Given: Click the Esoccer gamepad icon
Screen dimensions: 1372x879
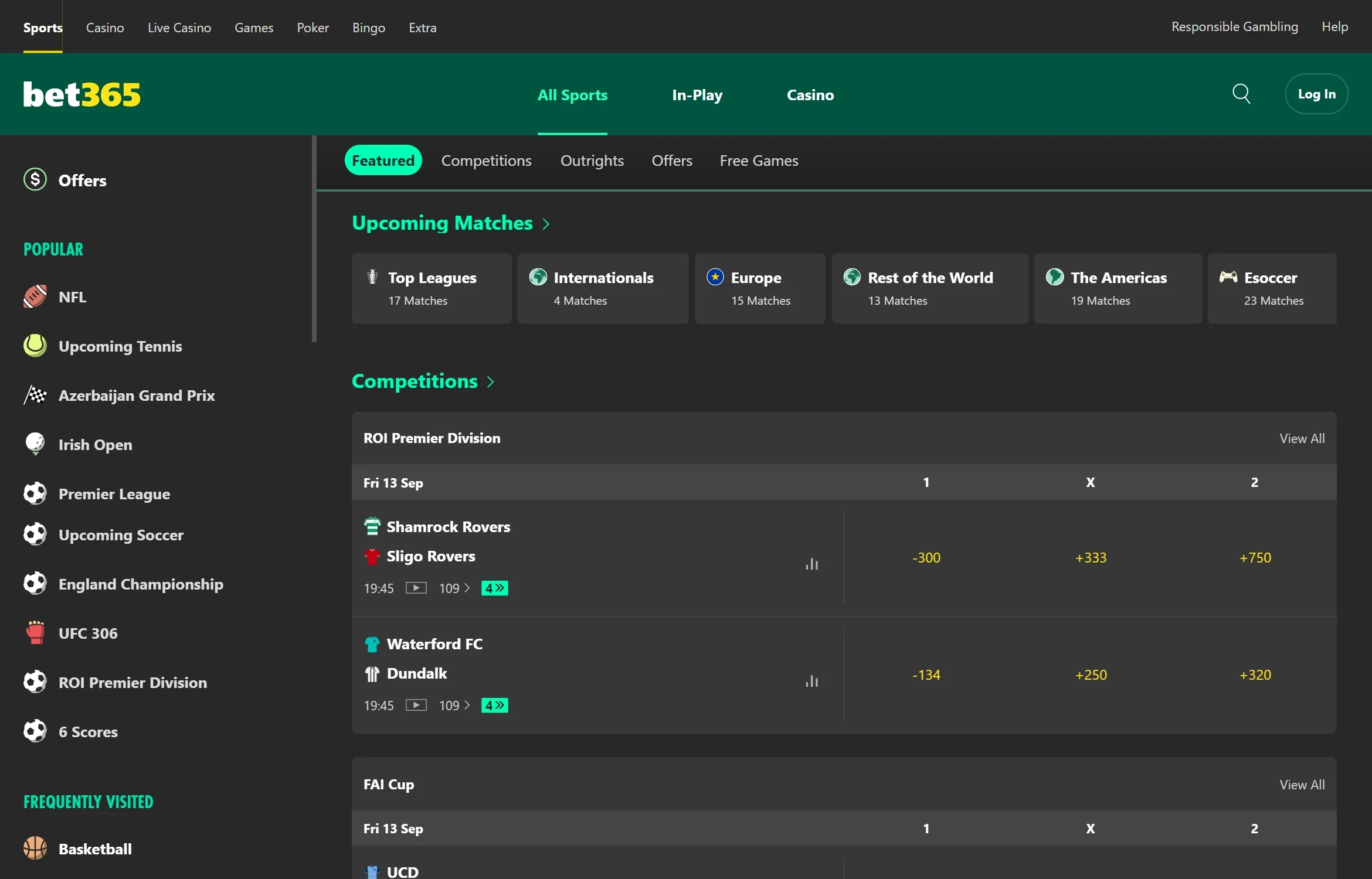Looking at the screenshot, I should click(x=1228, y=277).
